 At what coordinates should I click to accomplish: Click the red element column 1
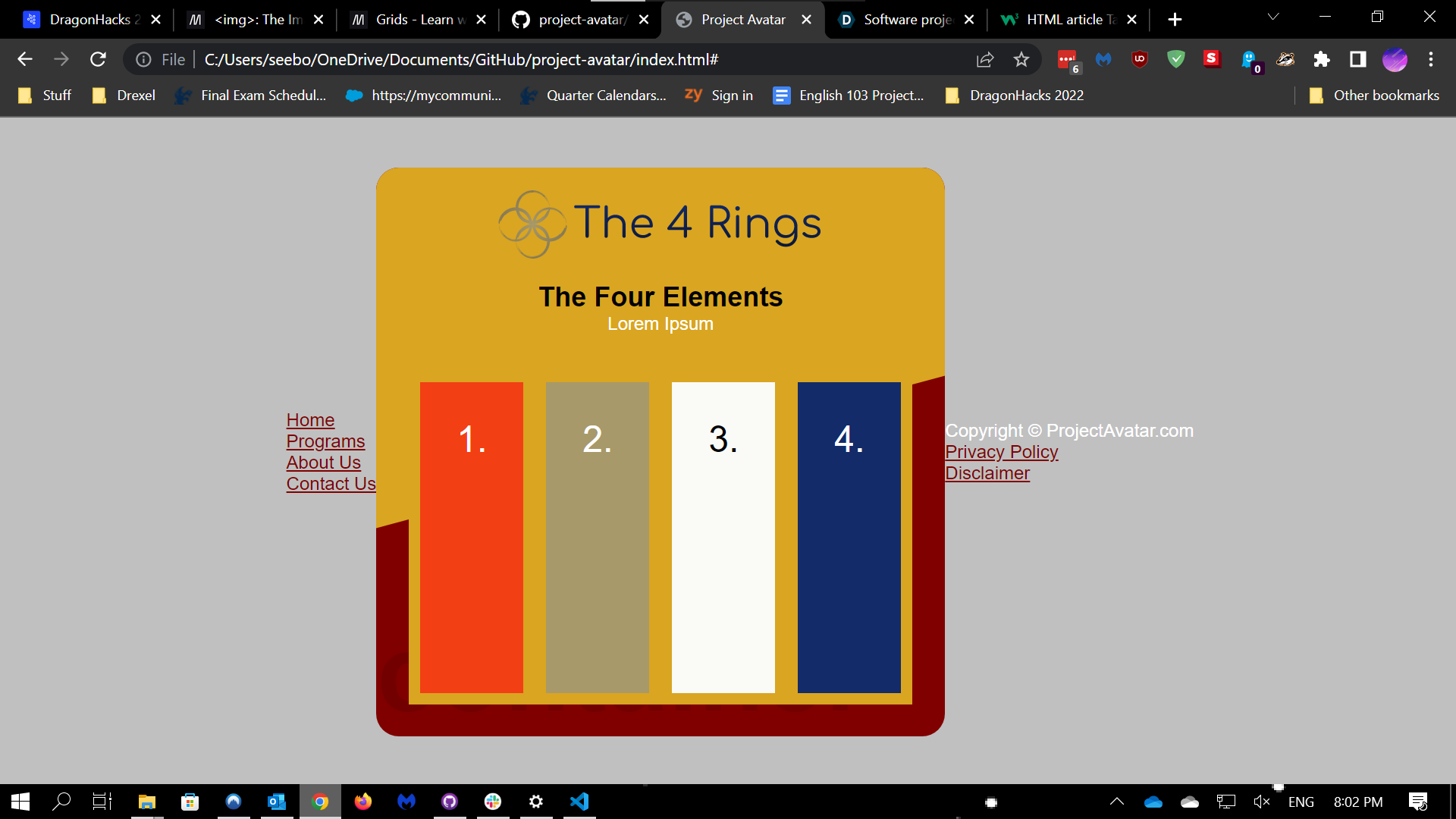[x=471, y=537]
